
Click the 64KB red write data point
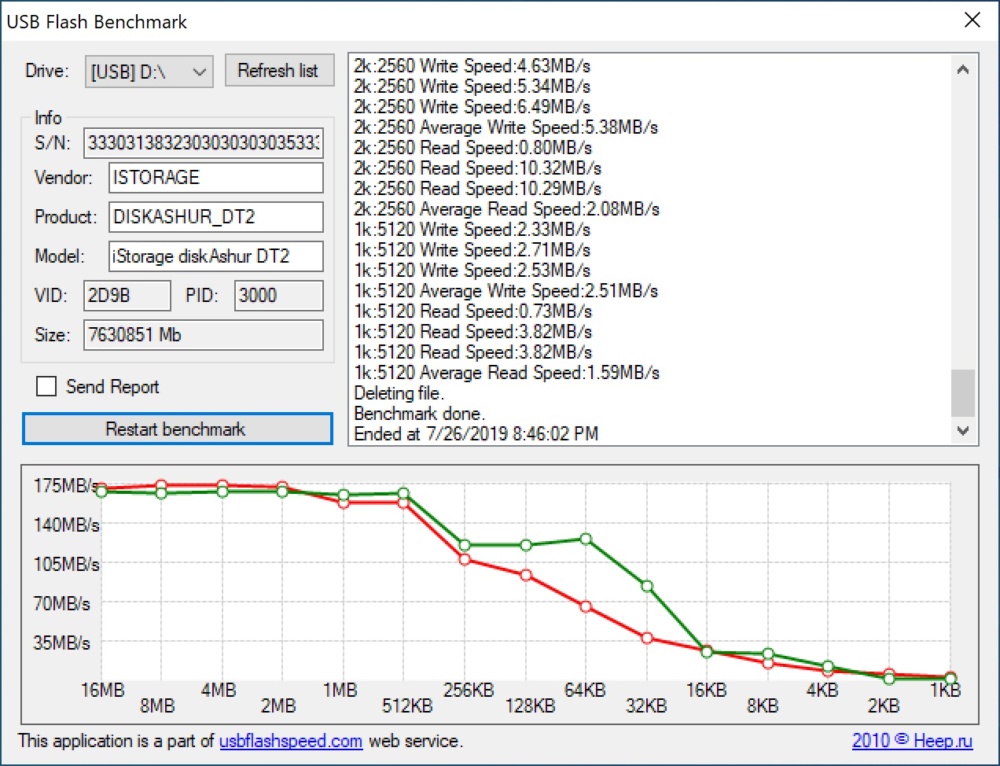click(586, 607)
